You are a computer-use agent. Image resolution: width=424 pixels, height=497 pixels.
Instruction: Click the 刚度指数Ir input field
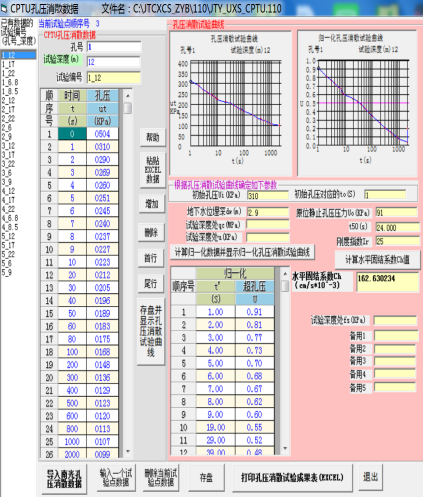(x=398, y=241)
